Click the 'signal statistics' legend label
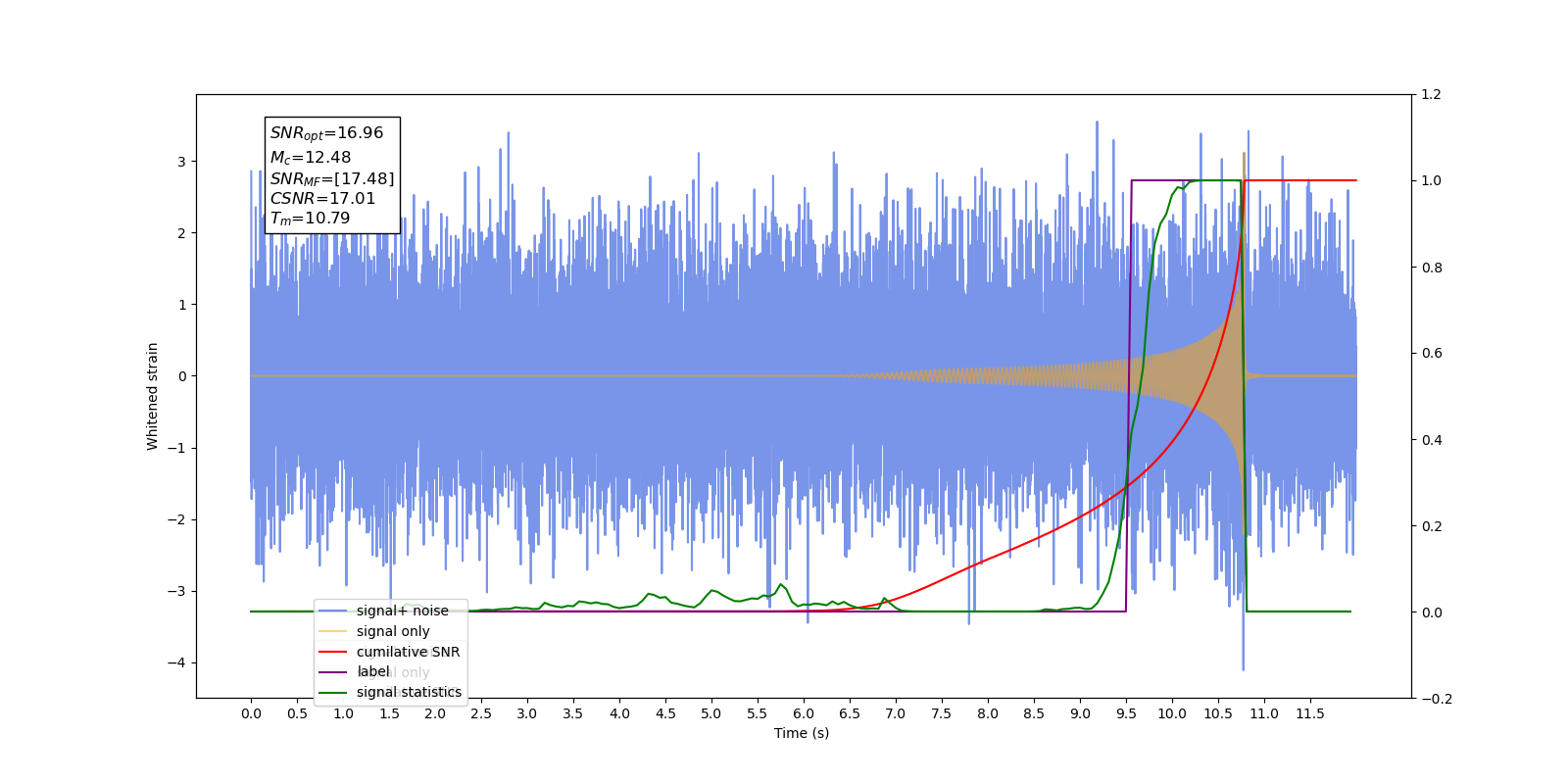This screenshot has height=784, width=1568. point(409,692)
